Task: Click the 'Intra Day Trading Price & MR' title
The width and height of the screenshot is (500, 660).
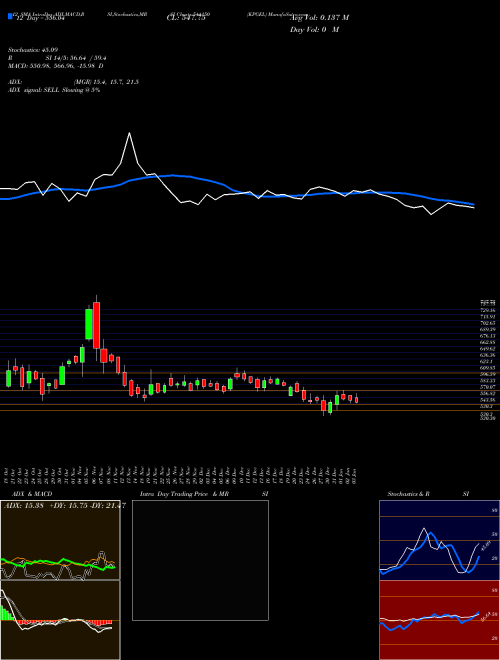Action: tap(184, 494)
